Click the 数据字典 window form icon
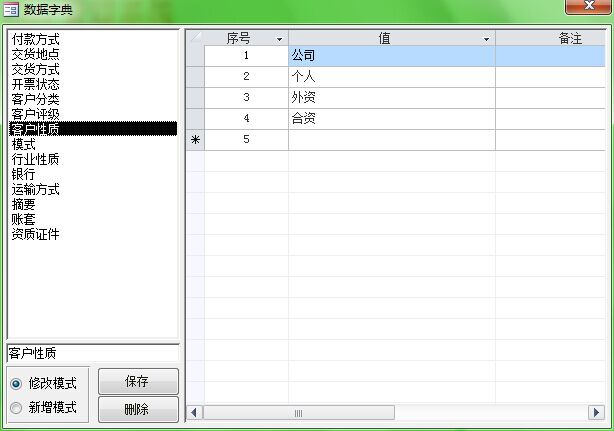614x431 pixels. click(11, 9)
